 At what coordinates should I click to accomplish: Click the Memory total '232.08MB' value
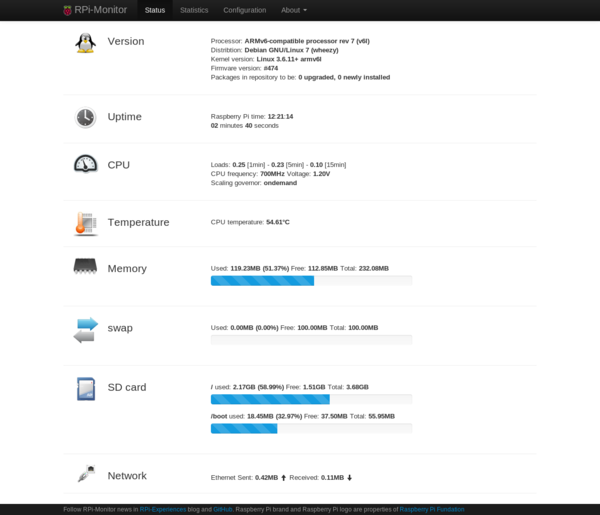373,268
